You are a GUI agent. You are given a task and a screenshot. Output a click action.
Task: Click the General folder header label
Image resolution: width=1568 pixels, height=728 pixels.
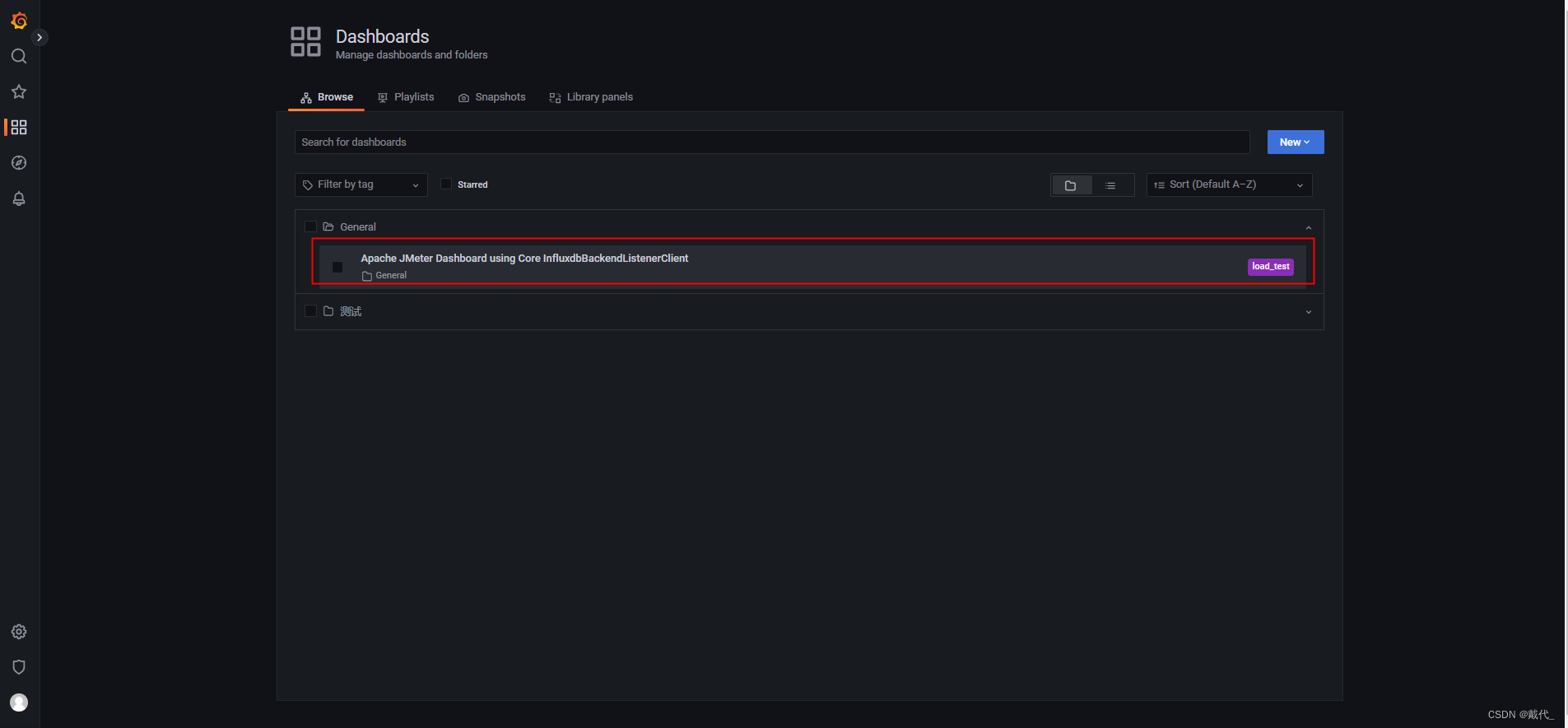pos(358,227)
